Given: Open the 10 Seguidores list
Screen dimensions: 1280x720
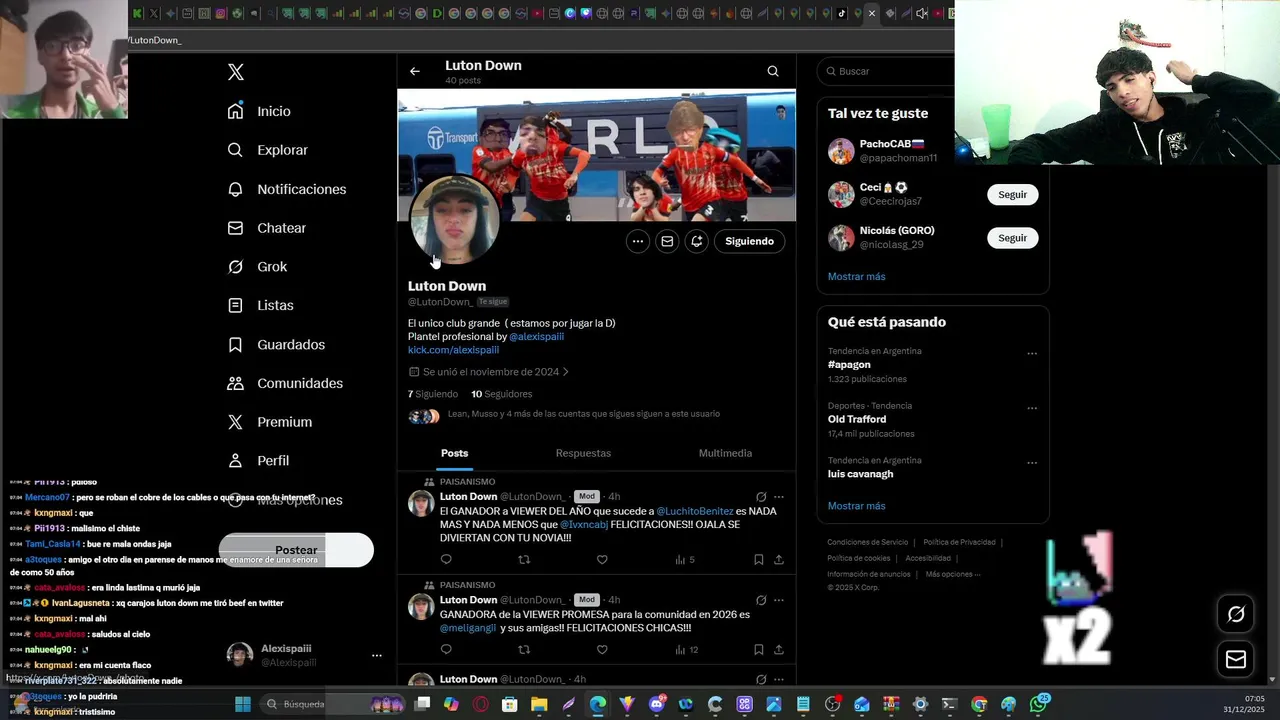Looking at the screenshot, I should 502,394.
